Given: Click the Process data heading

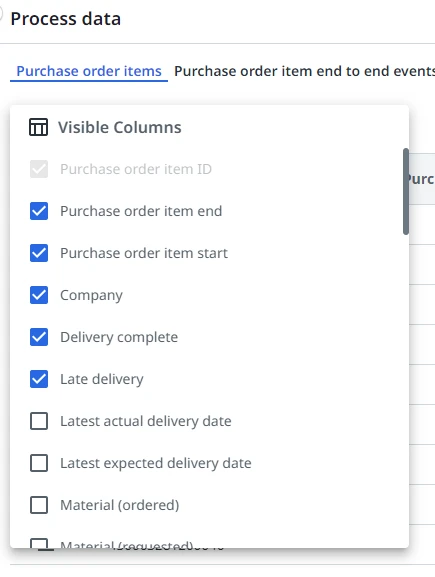Looking at the screenshot, I should coord(66,19).
